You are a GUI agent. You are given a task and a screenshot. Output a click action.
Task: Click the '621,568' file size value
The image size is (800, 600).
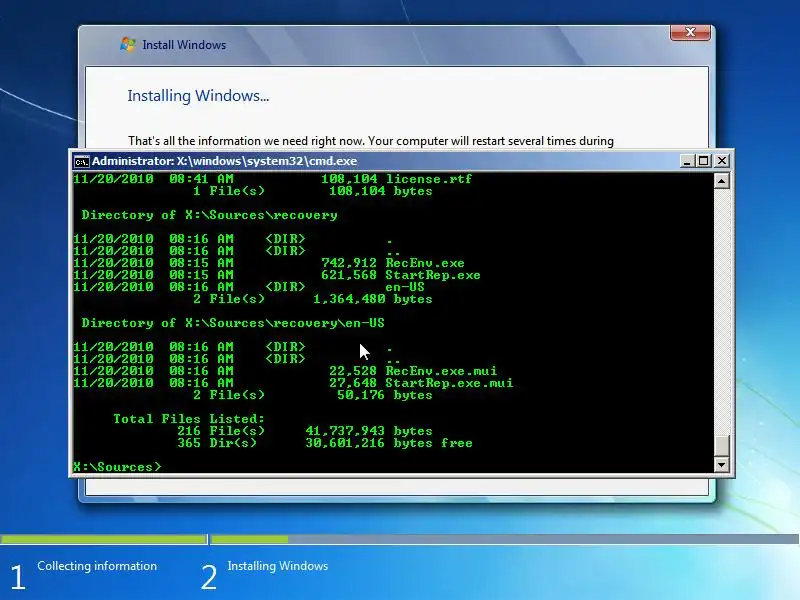(x=349, y=275)
